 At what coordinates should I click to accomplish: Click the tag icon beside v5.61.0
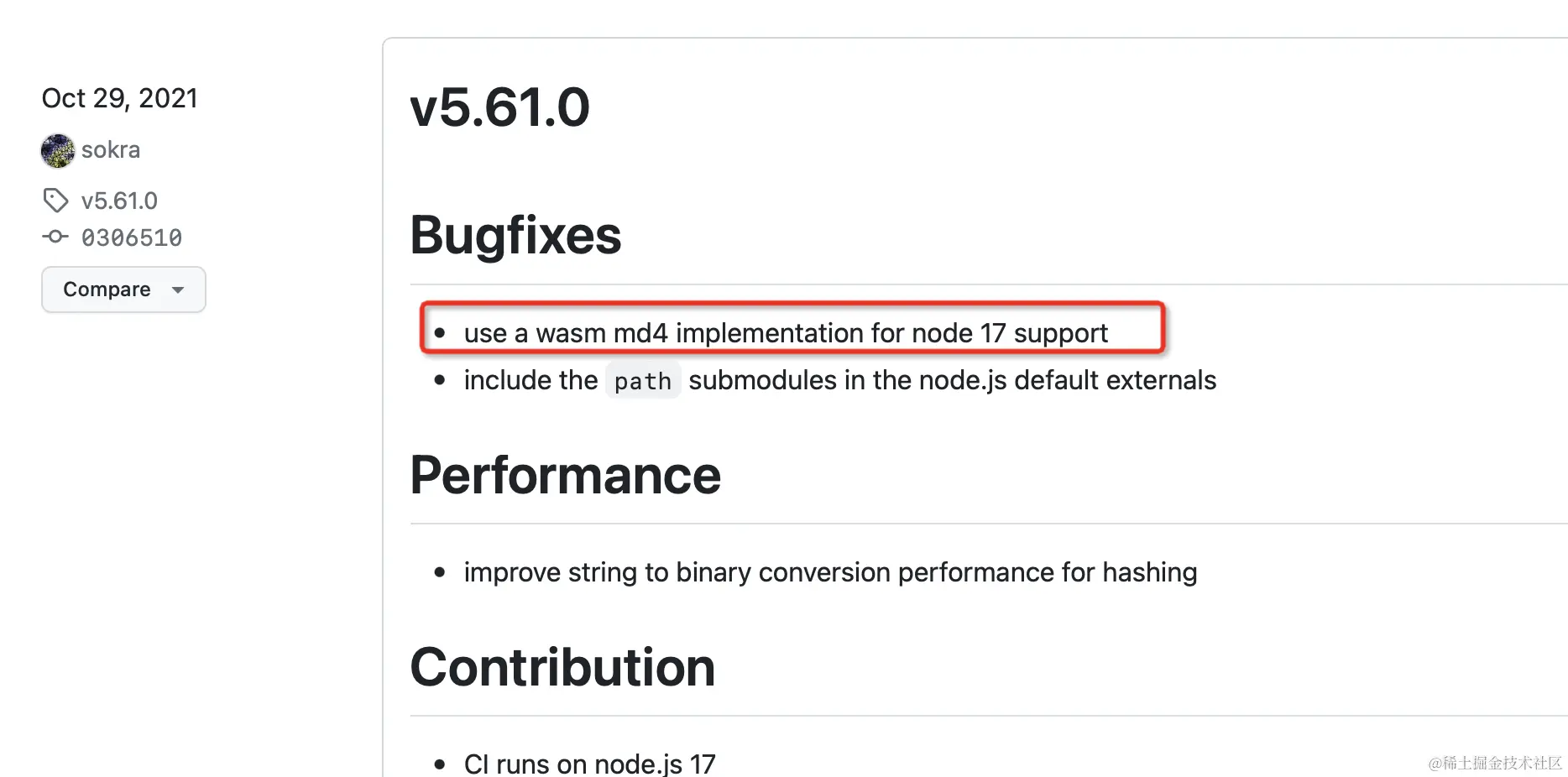click(55, 201)
